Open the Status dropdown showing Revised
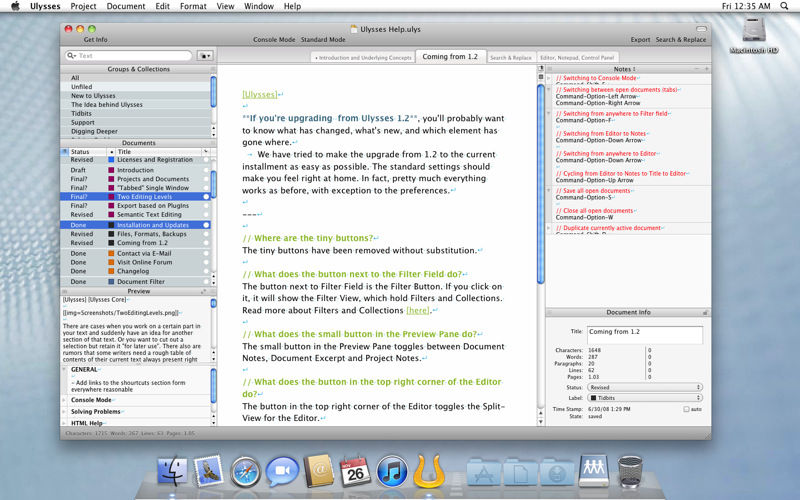 point(645,387)
